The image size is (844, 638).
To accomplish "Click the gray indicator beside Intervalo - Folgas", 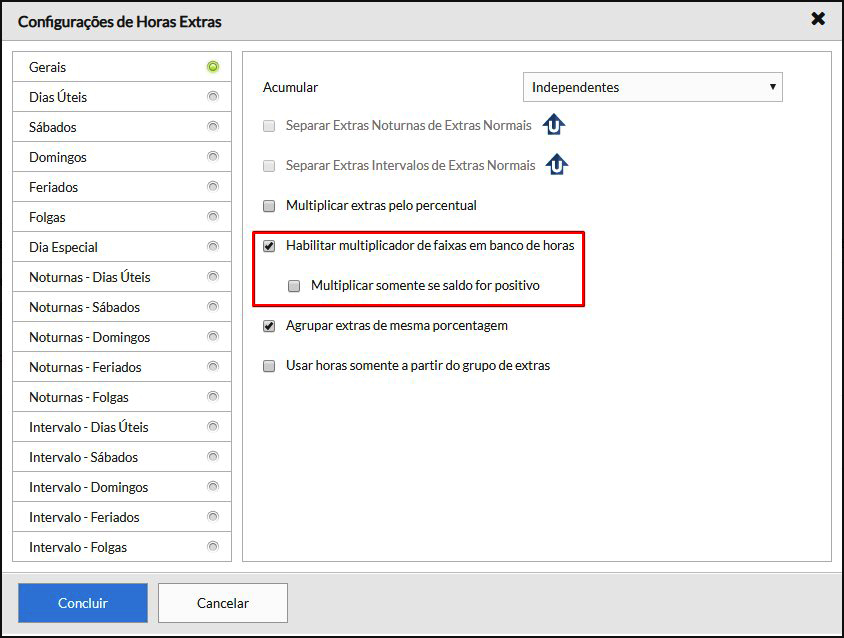I will point(213,547).
